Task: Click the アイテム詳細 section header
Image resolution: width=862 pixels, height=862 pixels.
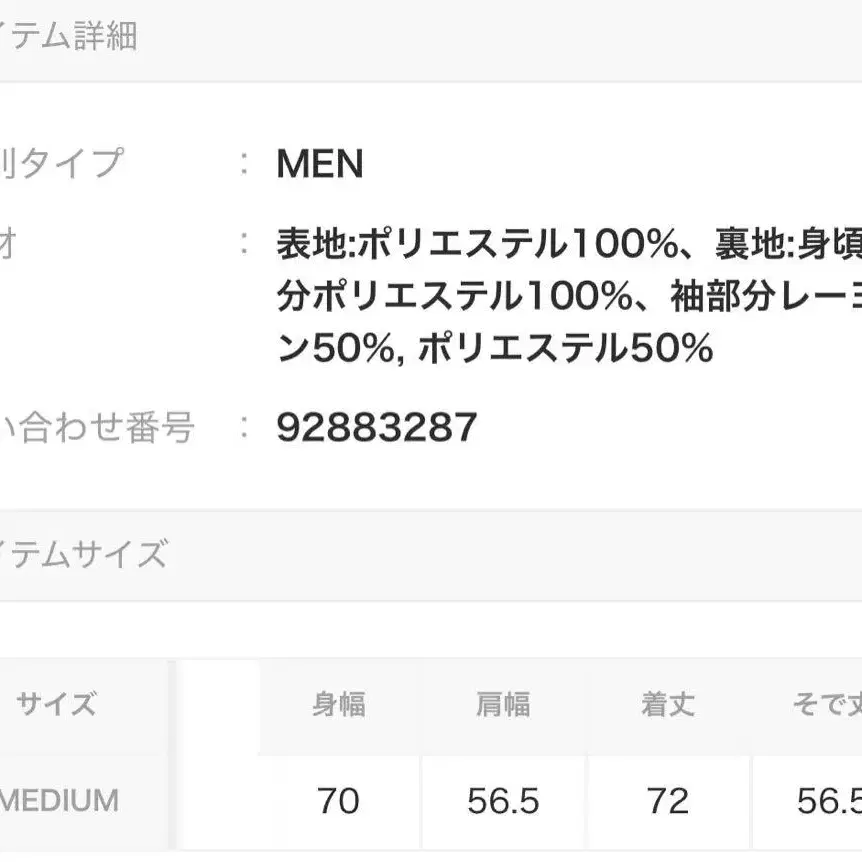Action: click(x=68, y=38)
